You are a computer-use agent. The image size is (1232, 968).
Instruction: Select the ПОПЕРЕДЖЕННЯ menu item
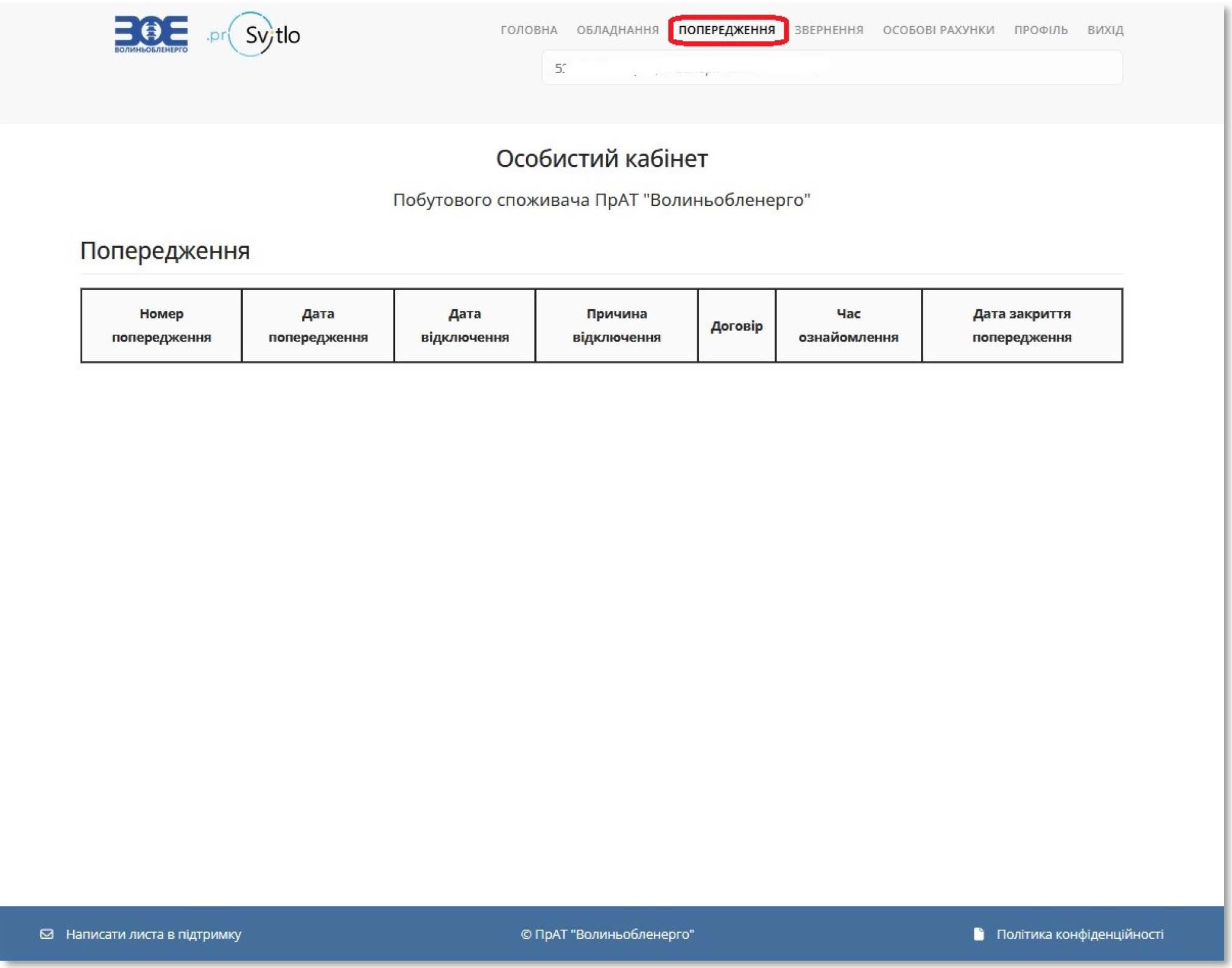(727, 30)
